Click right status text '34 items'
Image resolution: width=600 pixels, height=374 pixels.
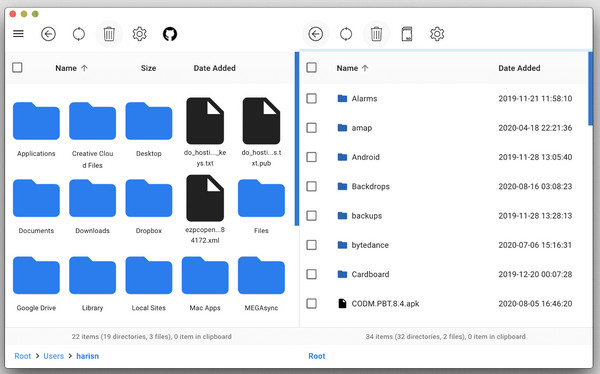445,336
